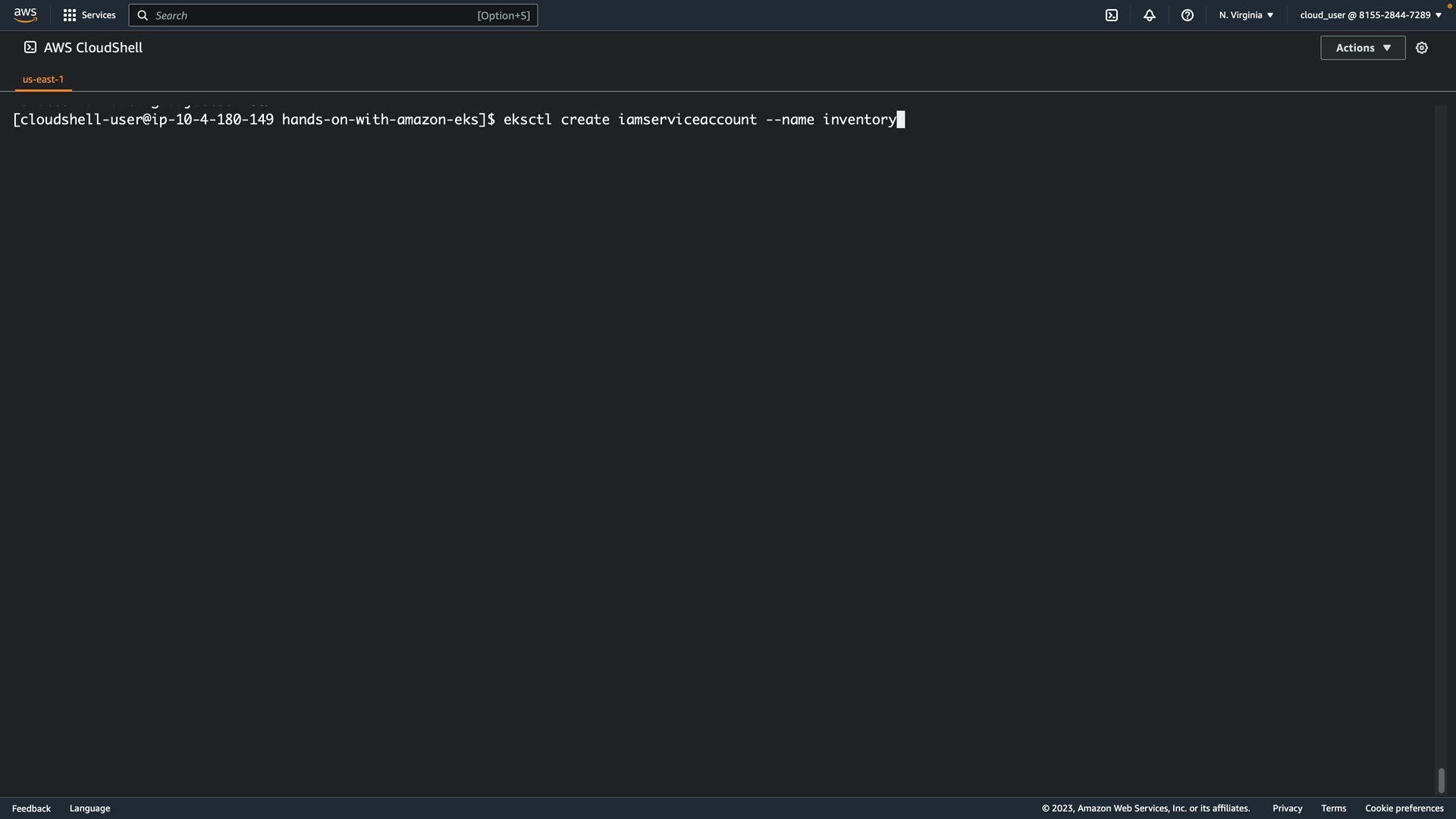Viewport: 1456px width, 819px height.
Task: Click the CloudShell icon beside page title
Action: coord(30,47)
